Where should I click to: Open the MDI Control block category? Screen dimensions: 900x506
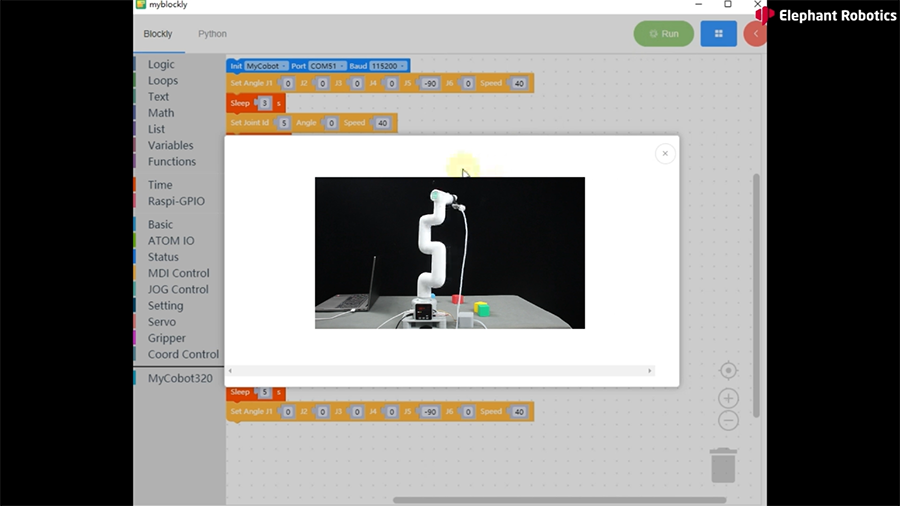pyautogui.click(x=179, y=273)
